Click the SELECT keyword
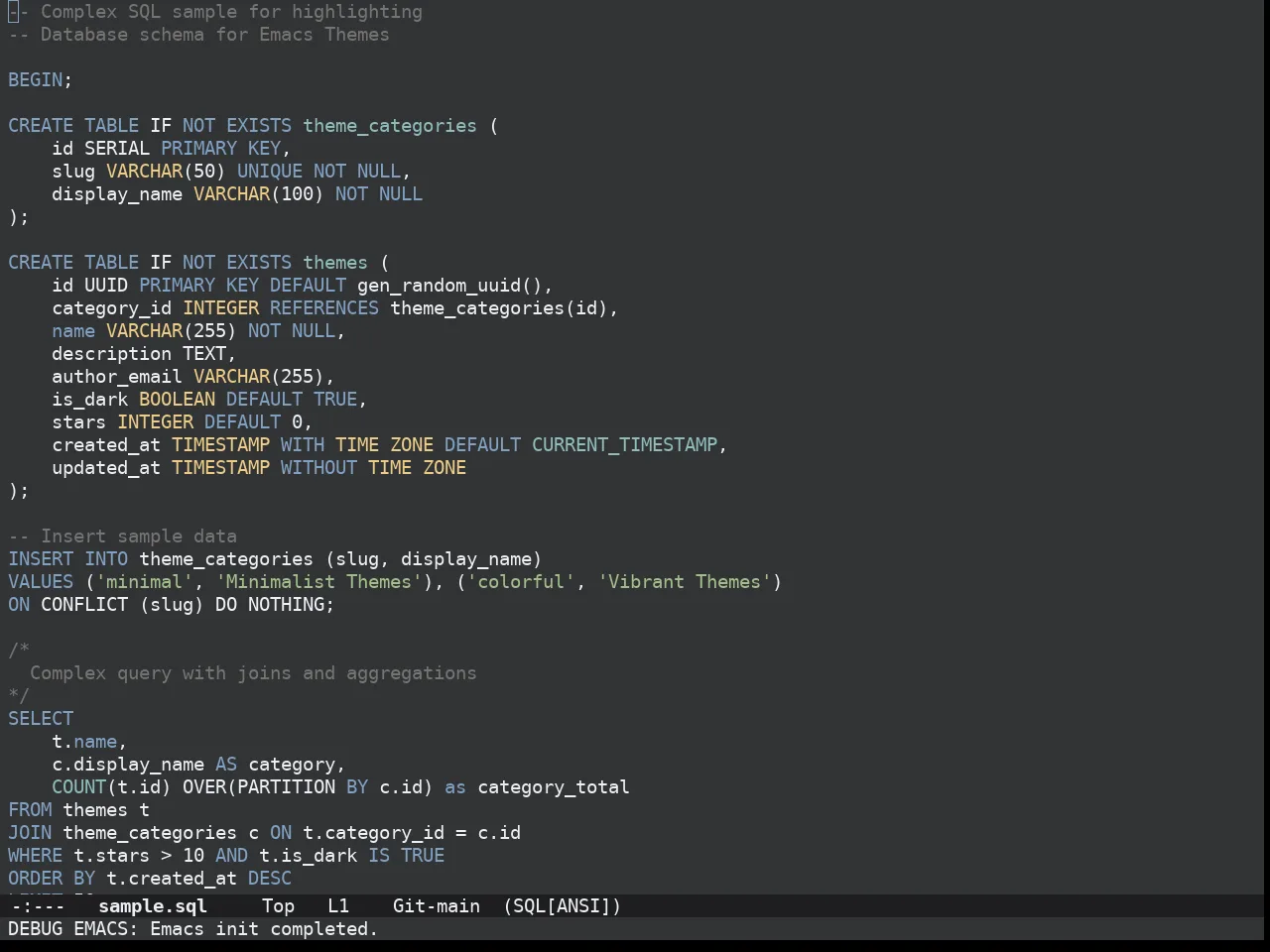 [41, 718]
